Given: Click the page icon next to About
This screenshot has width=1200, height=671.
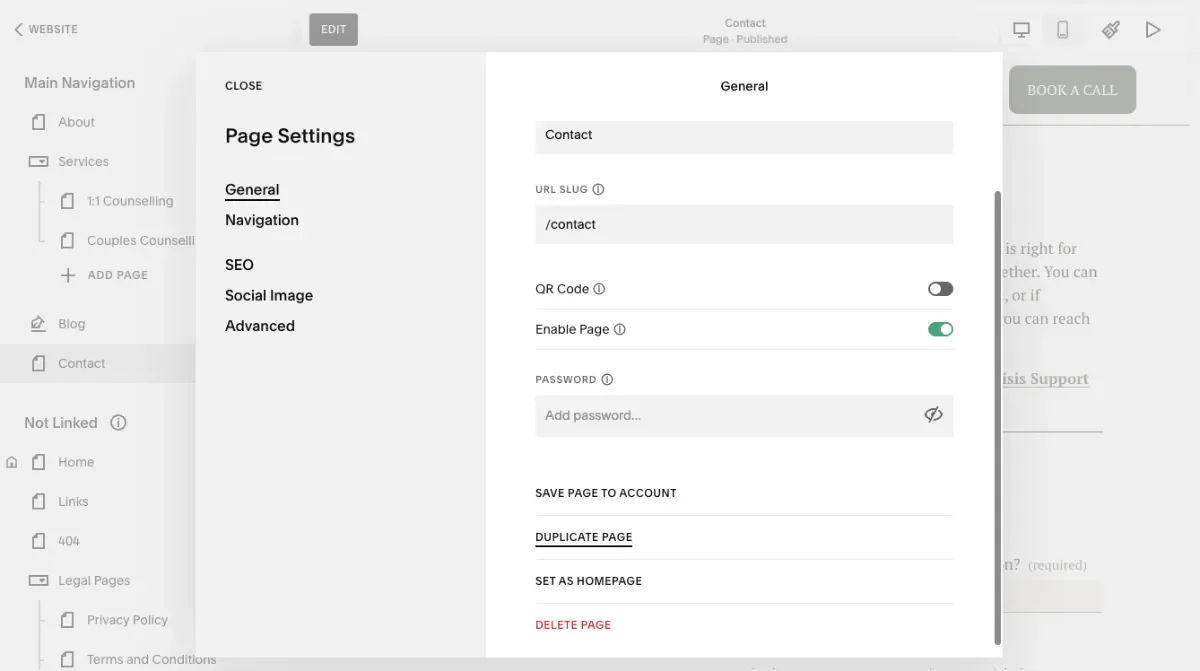Looking at the screenshot, I should pyautogui.click(x=38, y=122).
